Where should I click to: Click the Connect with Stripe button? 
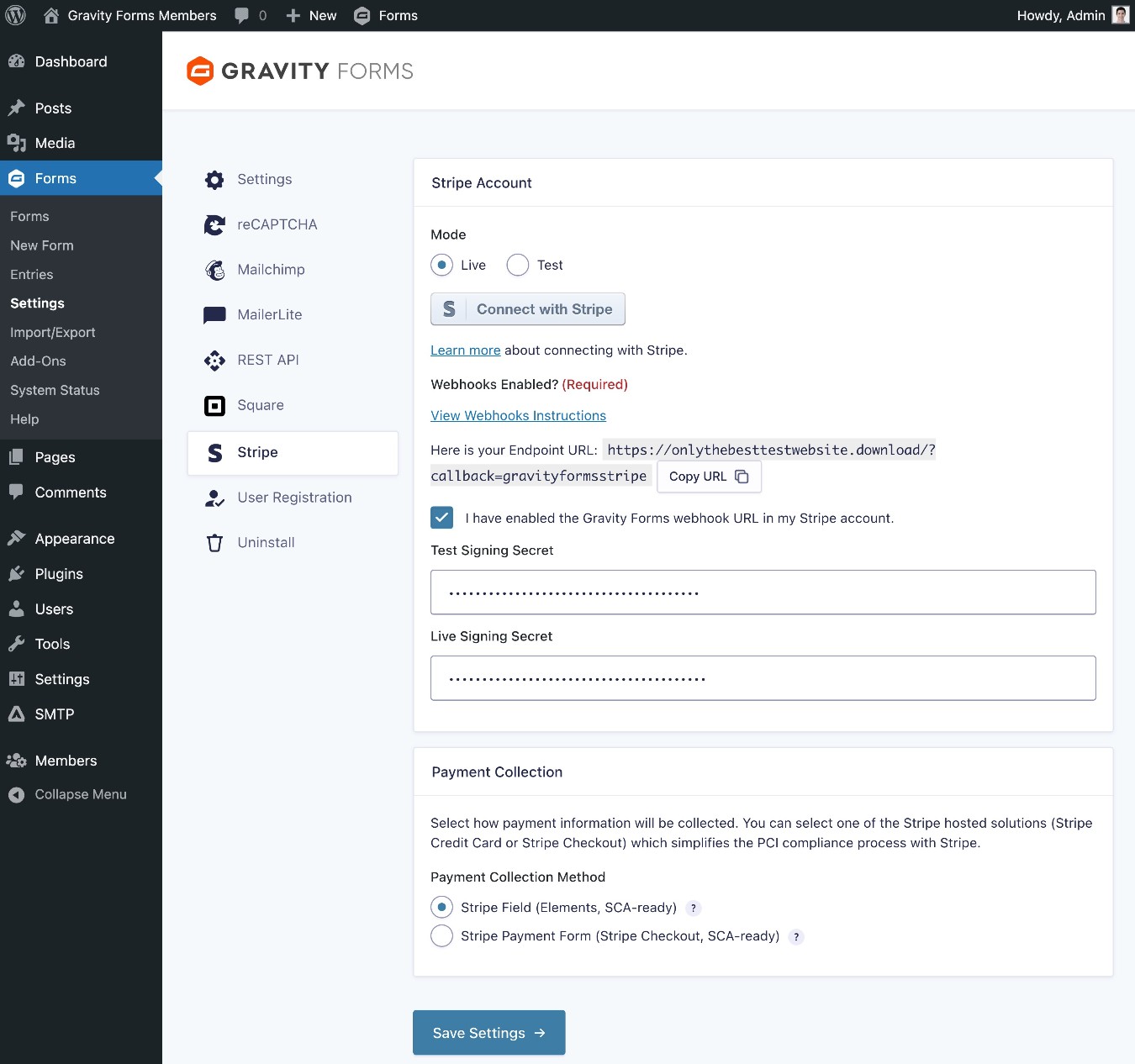(527, 308)
